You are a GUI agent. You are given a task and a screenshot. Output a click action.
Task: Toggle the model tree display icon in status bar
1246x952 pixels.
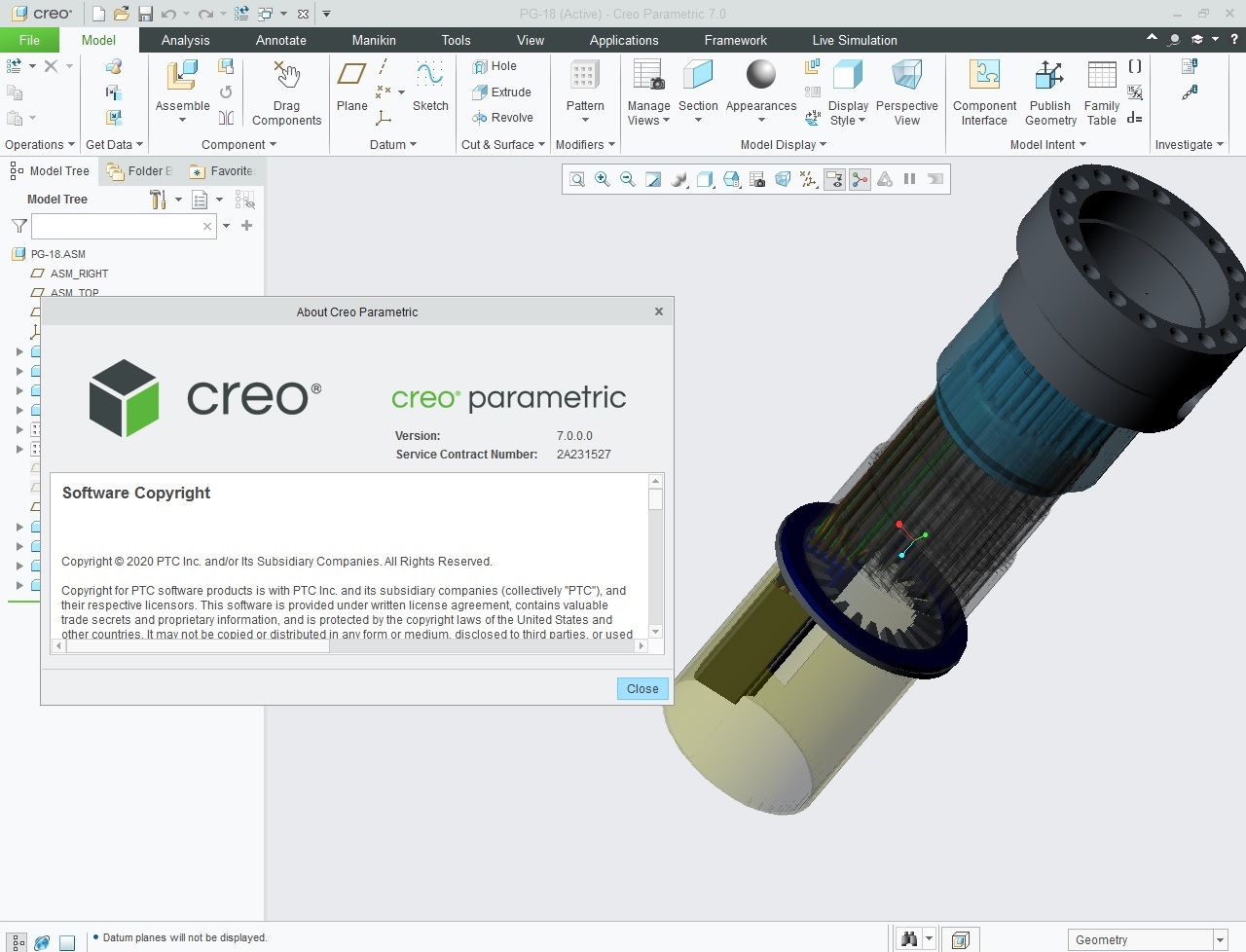tap(18, 941)
